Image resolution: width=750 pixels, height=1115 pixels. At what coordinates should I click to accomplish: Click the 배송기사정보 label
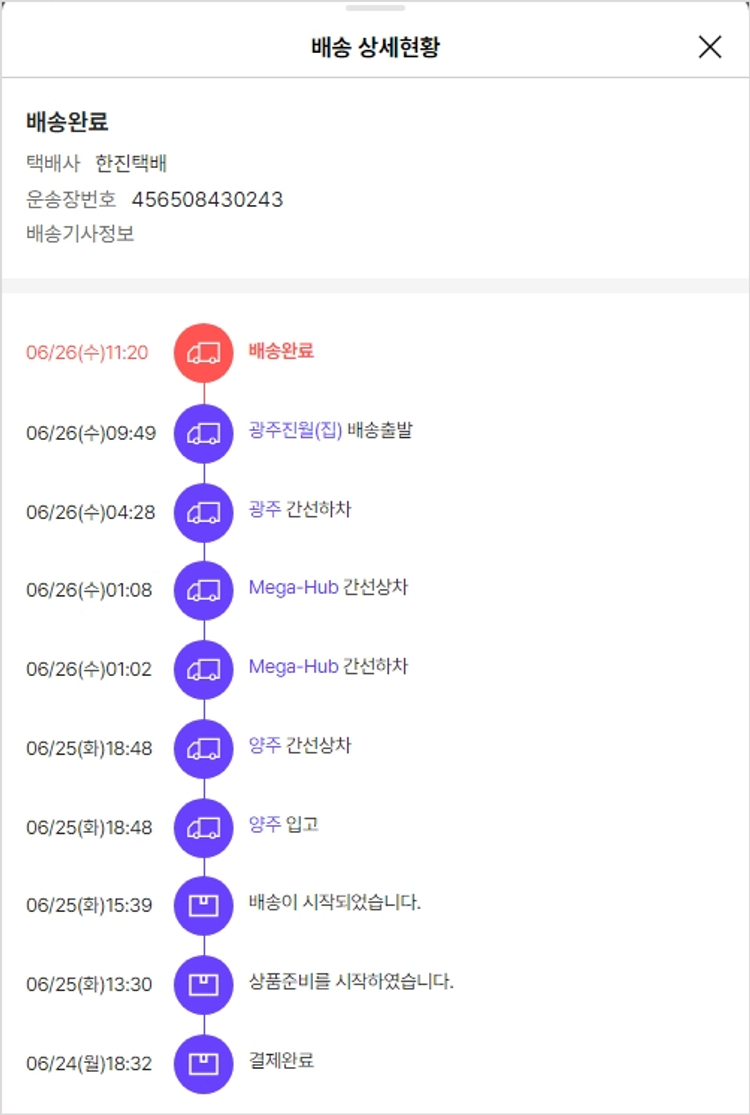80,235
